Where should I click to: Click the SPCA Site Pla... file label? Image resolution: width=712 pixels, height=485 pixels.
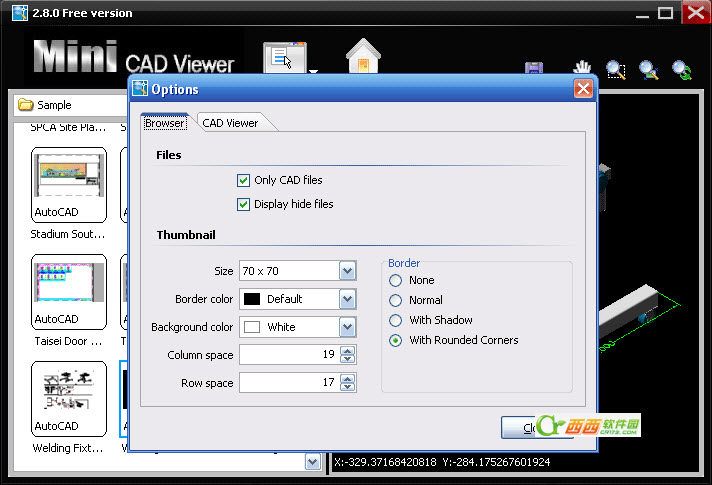68,128
